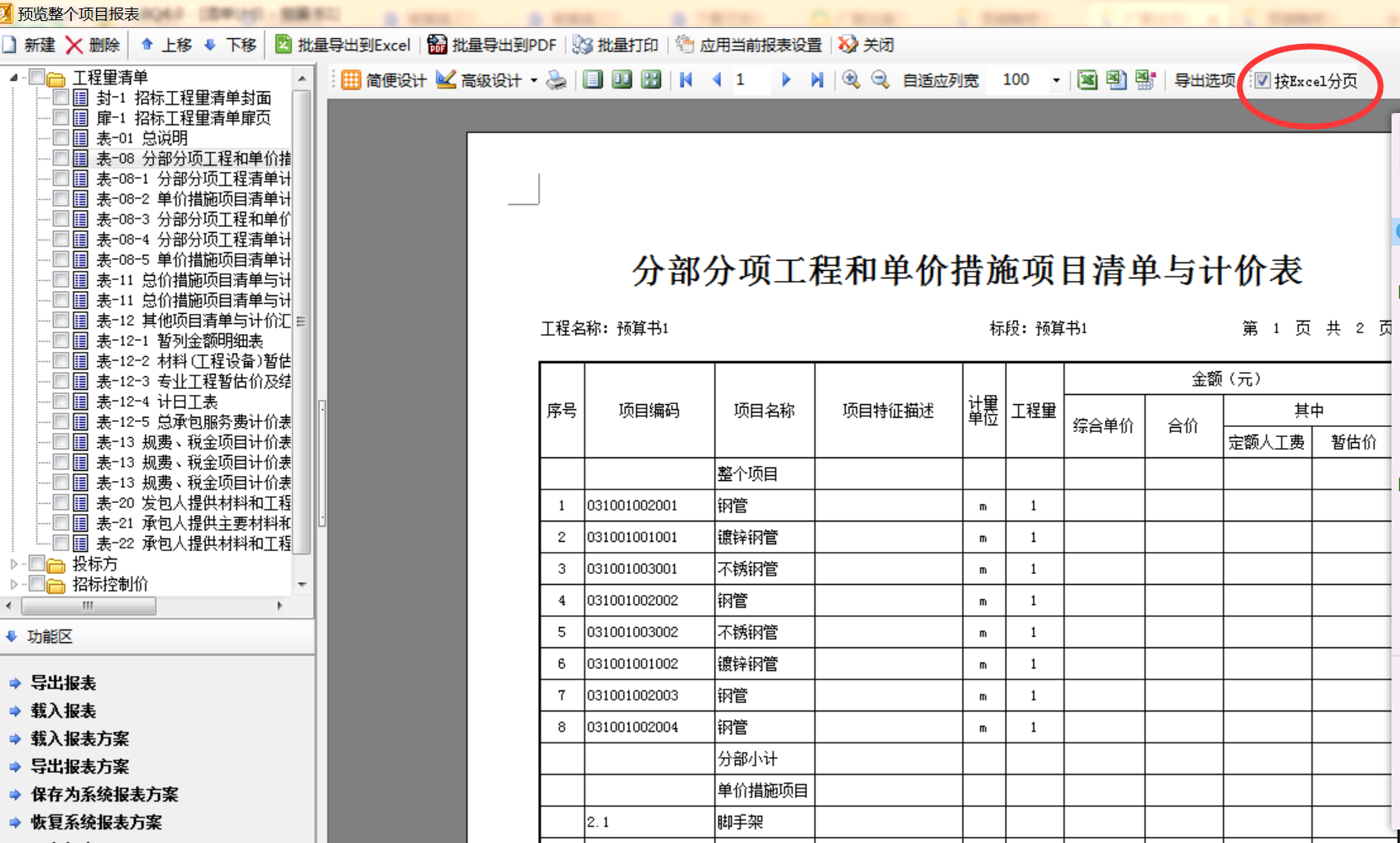Viewport: 1400px width, 843px height.
Task: Batch export reports to PDF
Action: [493, 45]
